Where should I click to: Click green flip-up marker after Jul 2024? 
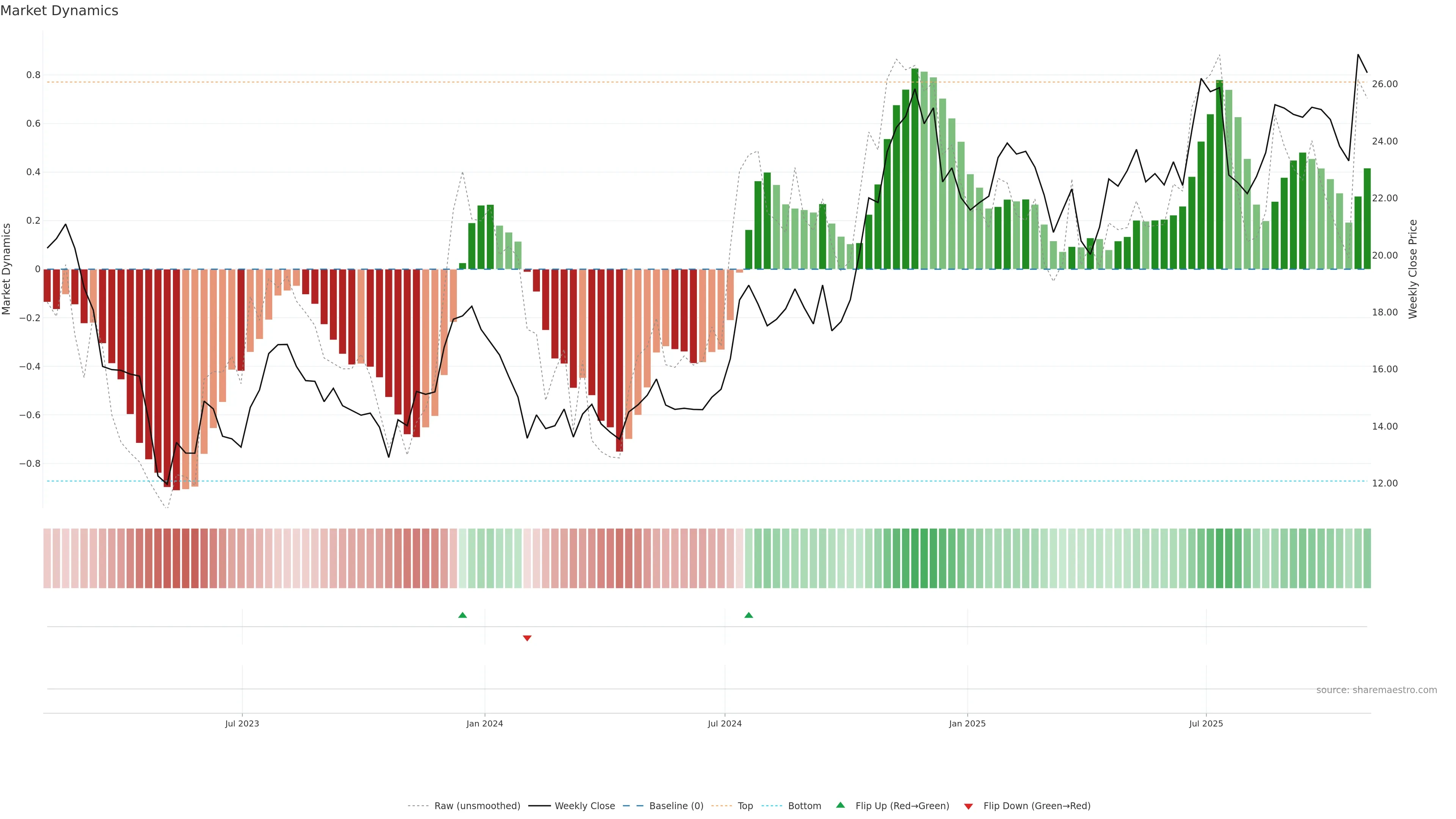[748, 615]
